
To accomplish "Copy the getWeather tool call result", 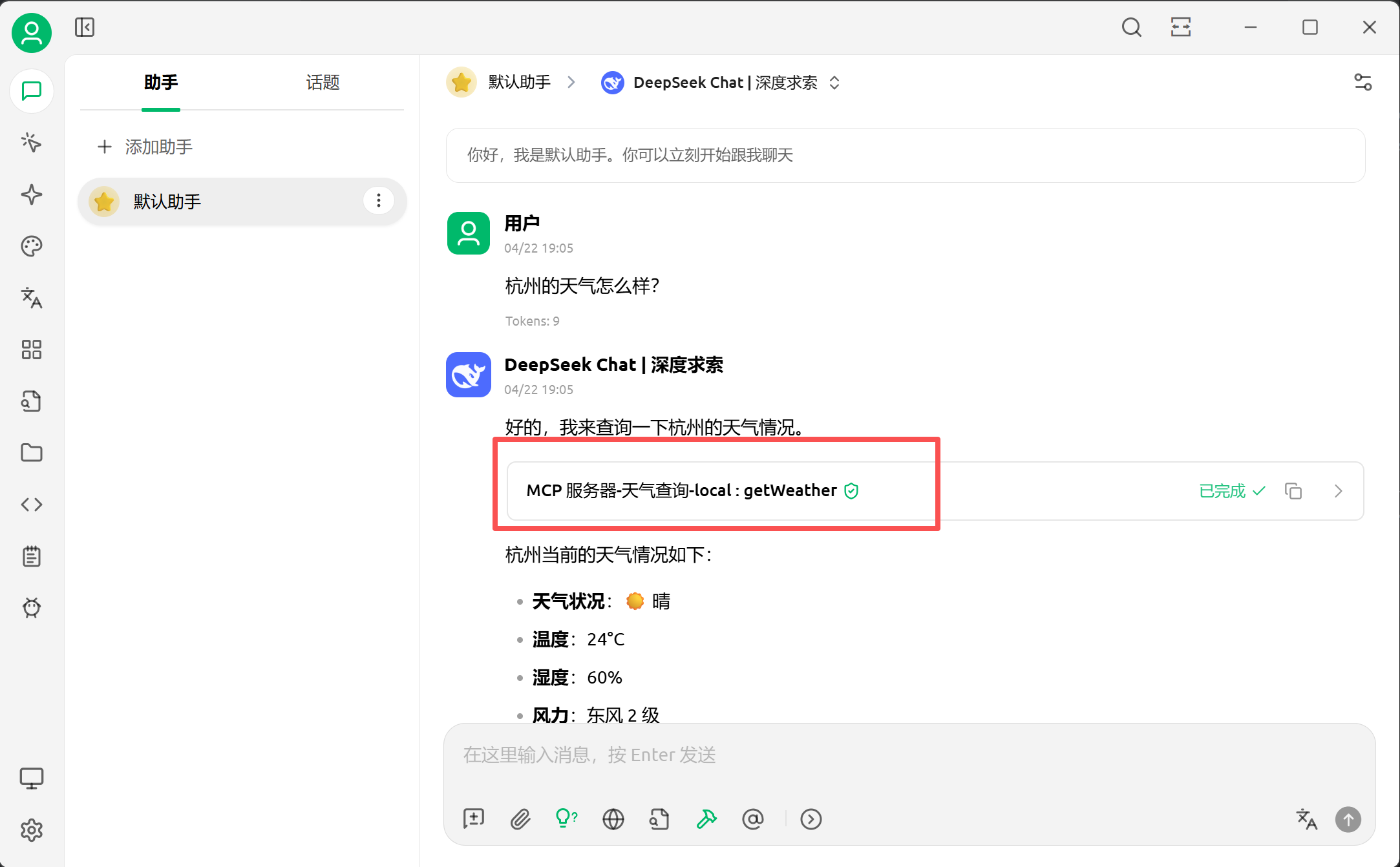I will coord(1293,491).
